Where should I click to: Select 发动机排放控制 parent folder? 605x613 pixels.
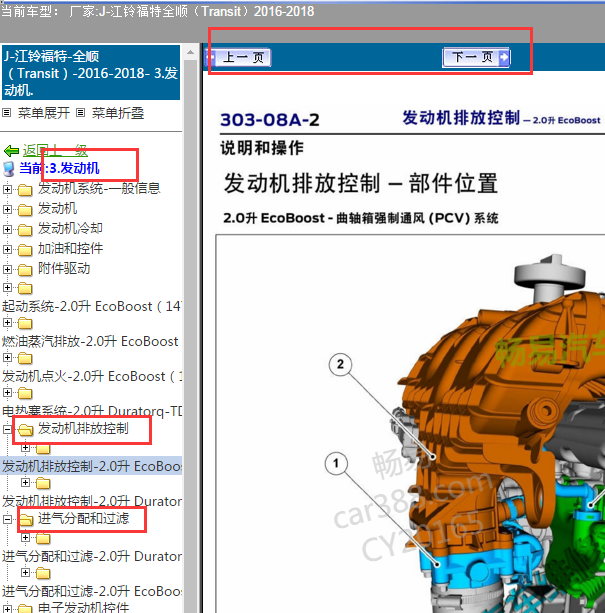pyautogui.click(x=83, y=428)
